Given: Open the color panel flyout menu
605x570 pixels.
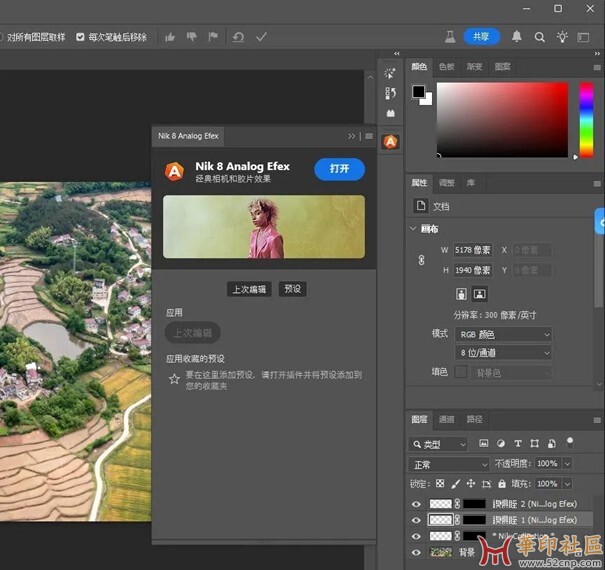Looking at the screenshot, I should coord(597,67).
